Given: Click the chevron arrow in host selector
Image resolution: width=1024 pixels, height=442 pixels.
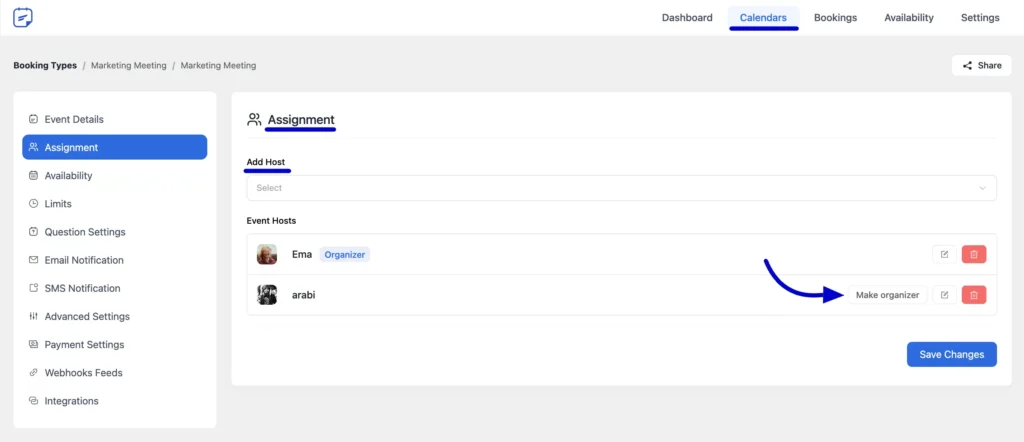Looking at the screenshot, I should (x=983, y=188).
